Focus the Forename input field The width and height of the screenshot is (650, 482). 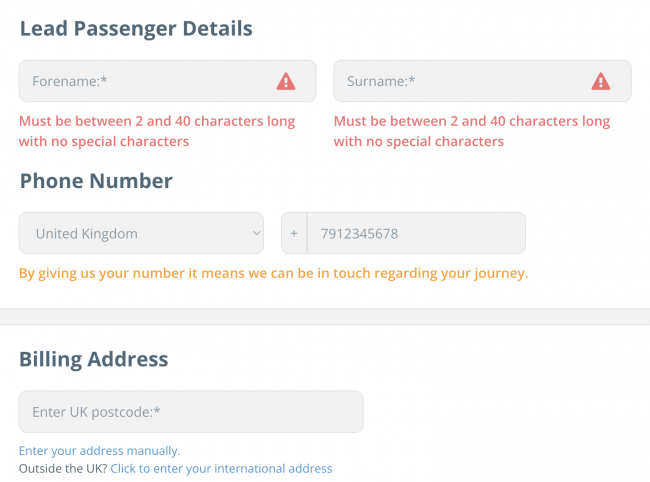coord(167,81)
